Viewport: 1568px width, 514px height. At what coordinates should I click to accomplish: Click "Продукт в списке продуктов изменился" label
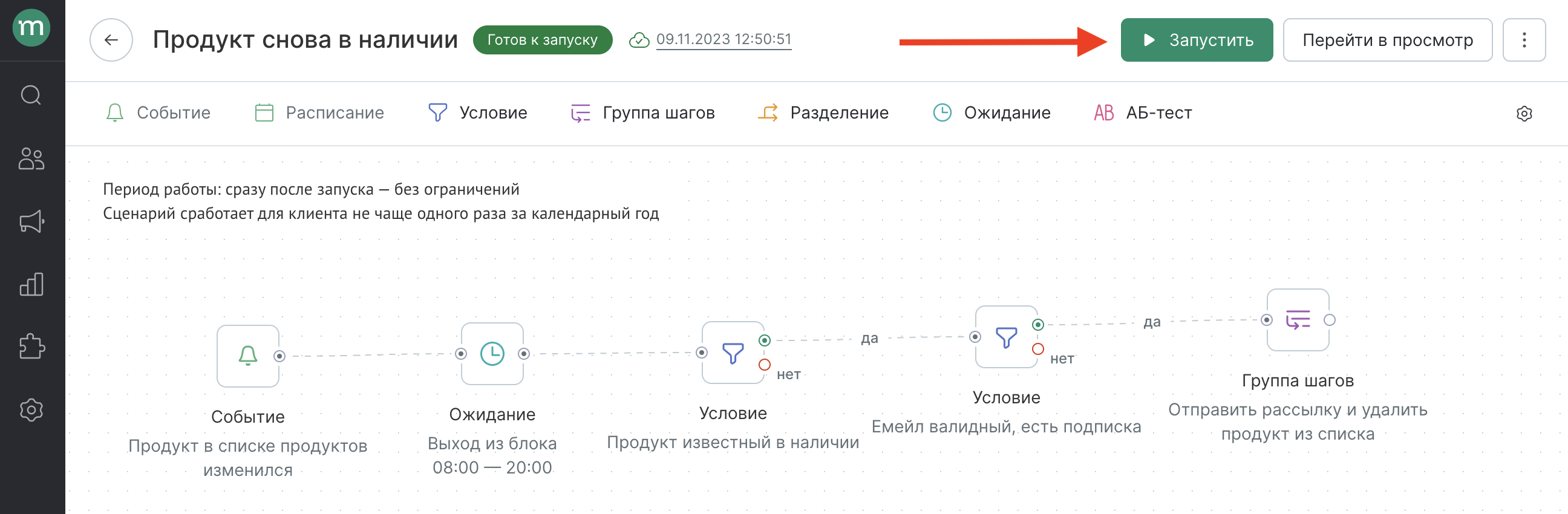(x=248, y=458)
